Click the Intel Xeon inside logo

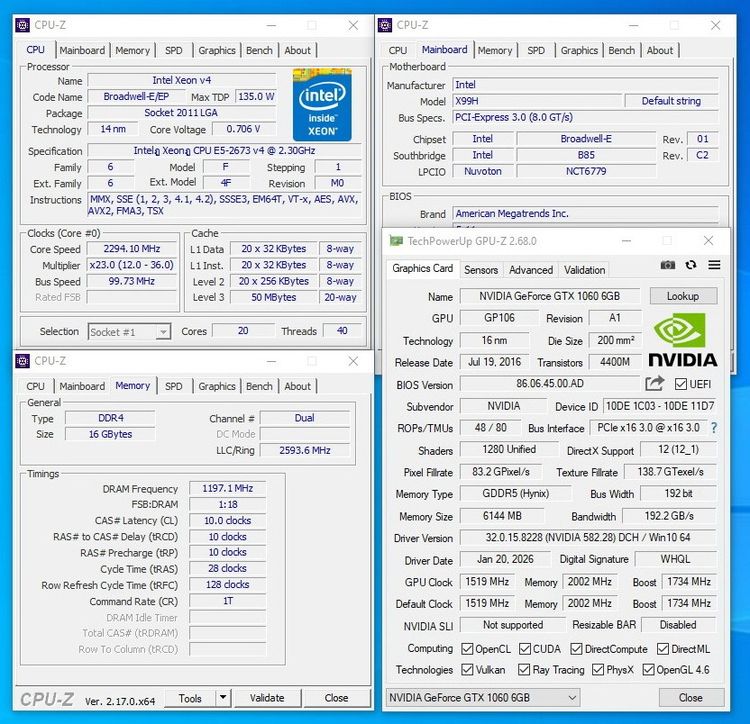322,105
